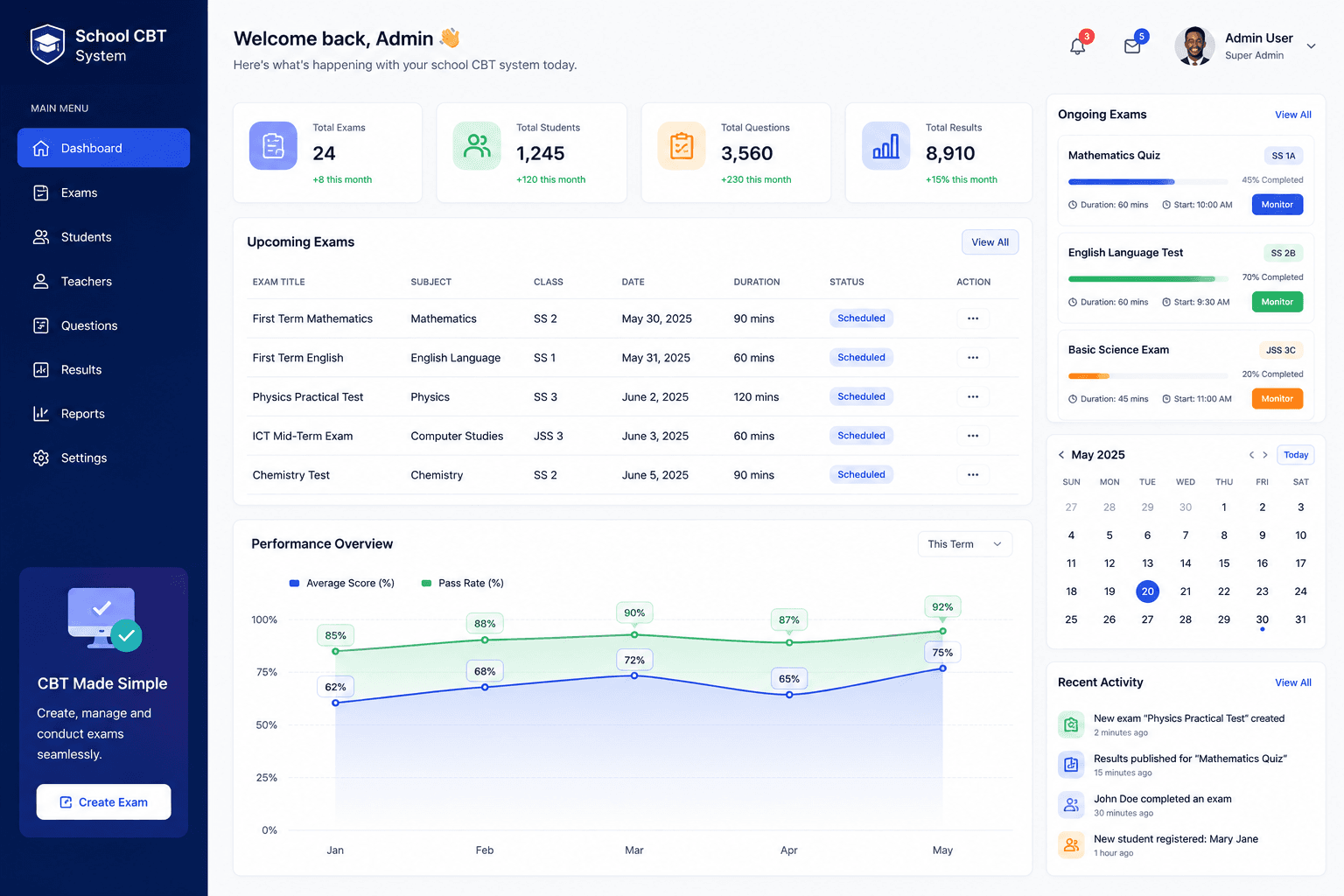
Task: Click View All for Upcoming Exams
Action: coord(990,242)
